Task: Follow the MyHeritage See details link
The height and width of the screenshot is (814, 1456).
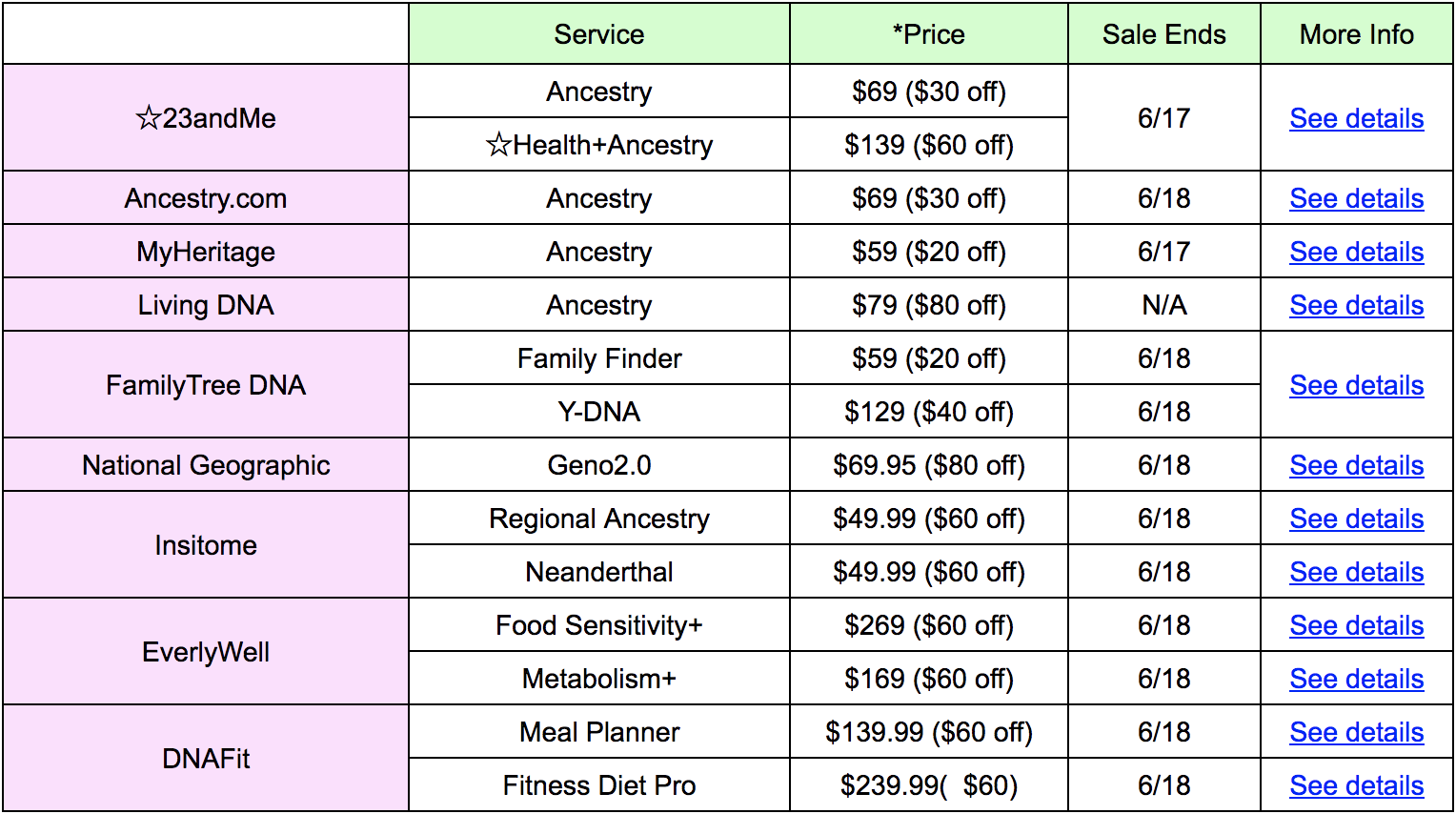Action: coord(1356,252)
